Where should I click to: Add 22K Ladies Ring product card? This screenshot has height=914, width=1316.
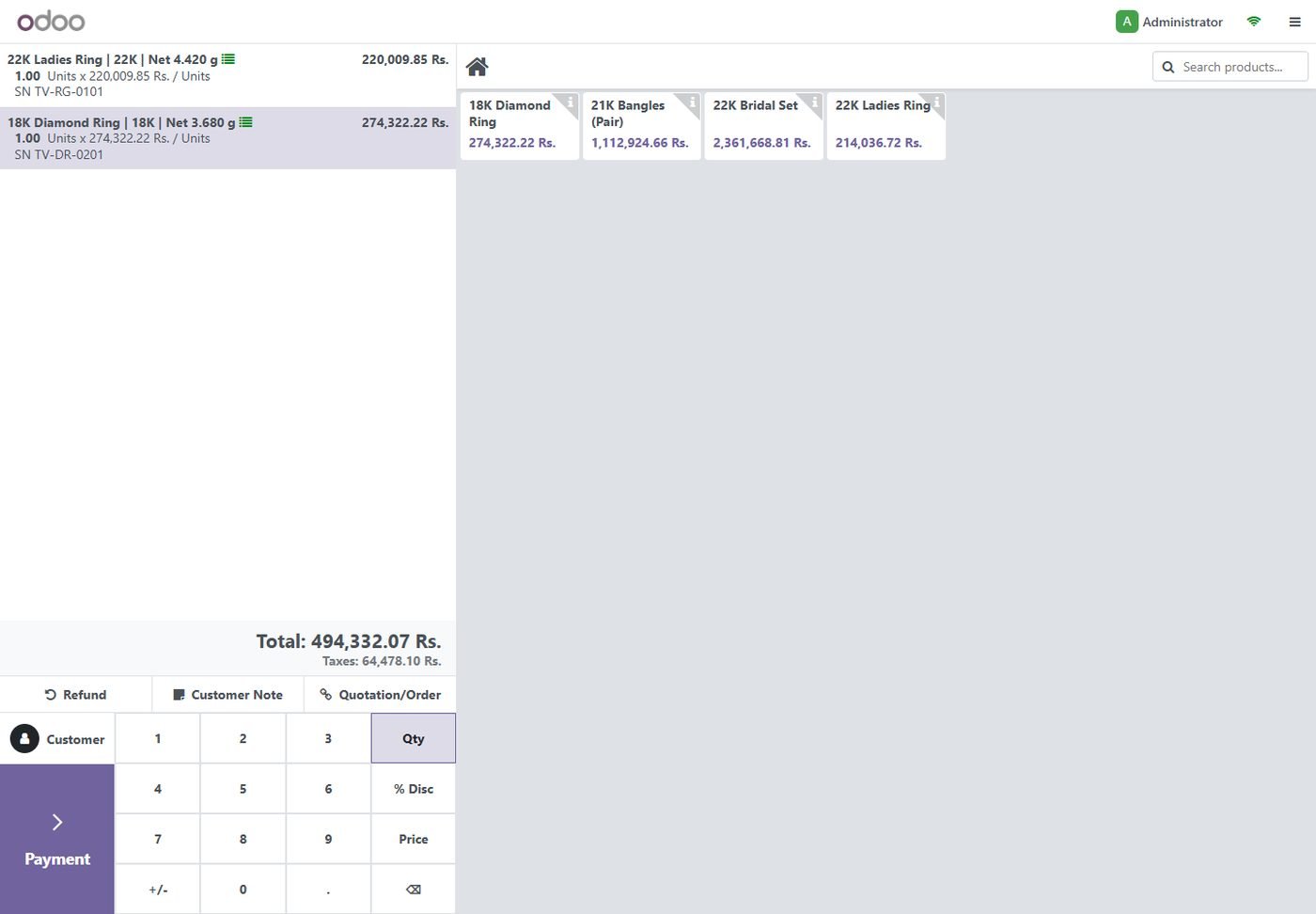tap(885, 126)
